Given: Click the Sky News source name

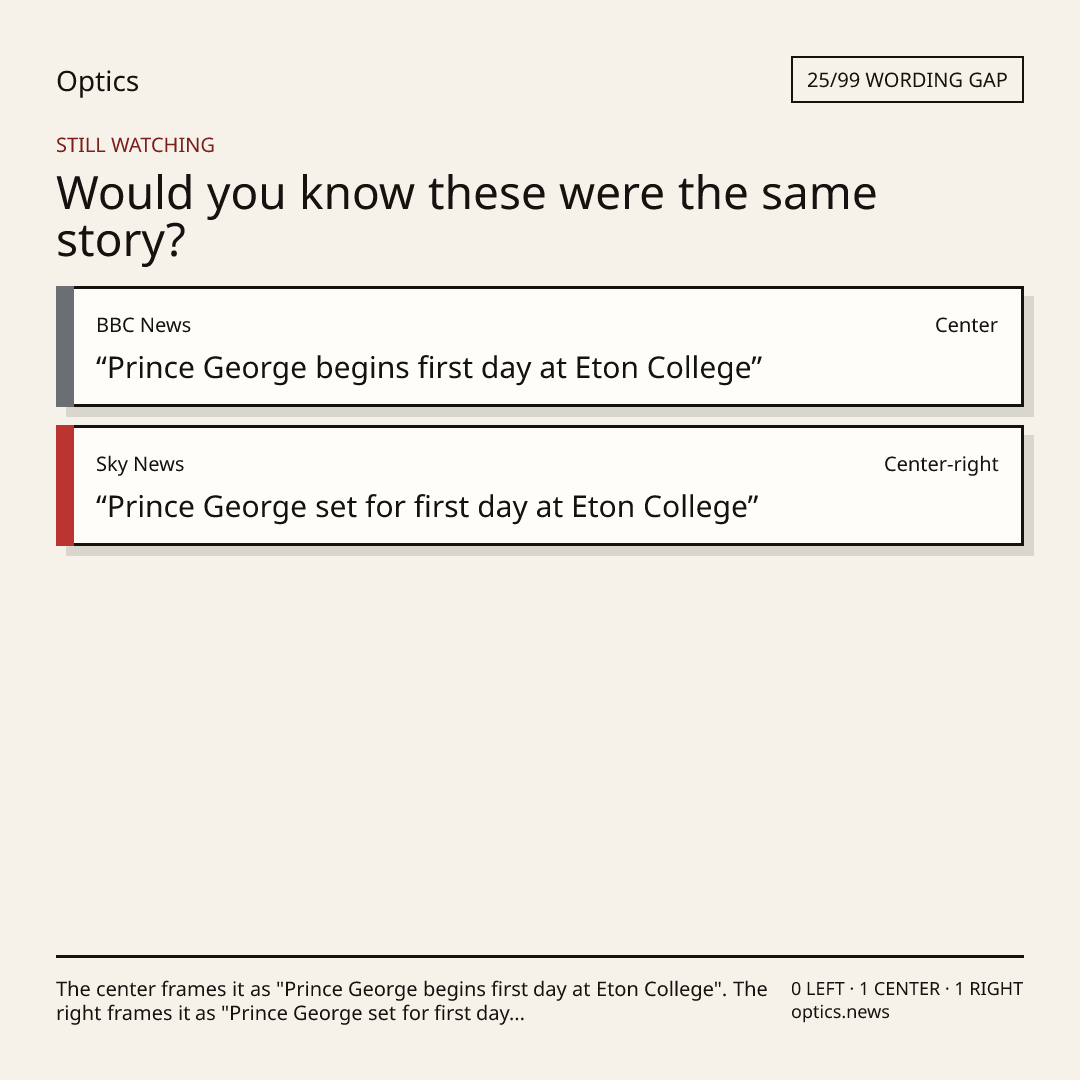Looking at the screenshot, I should tap(140, 464).
